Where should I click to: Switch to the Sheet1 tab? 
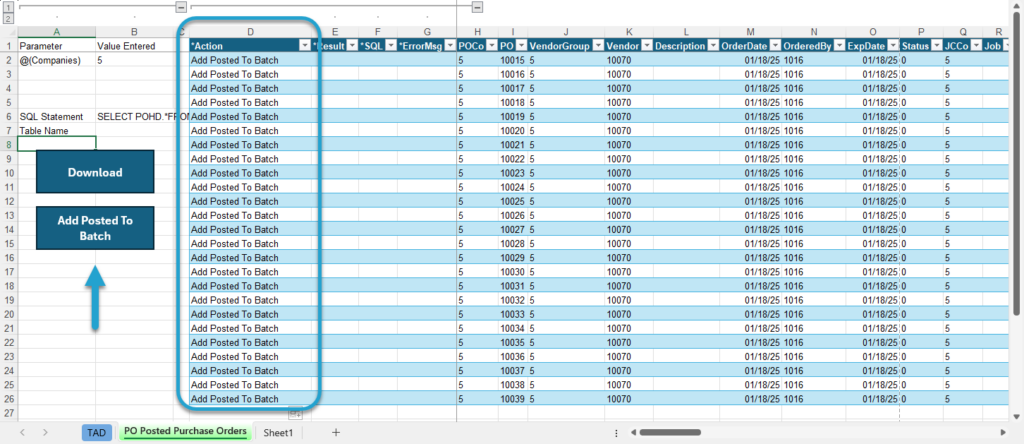(x=278, y=432)
